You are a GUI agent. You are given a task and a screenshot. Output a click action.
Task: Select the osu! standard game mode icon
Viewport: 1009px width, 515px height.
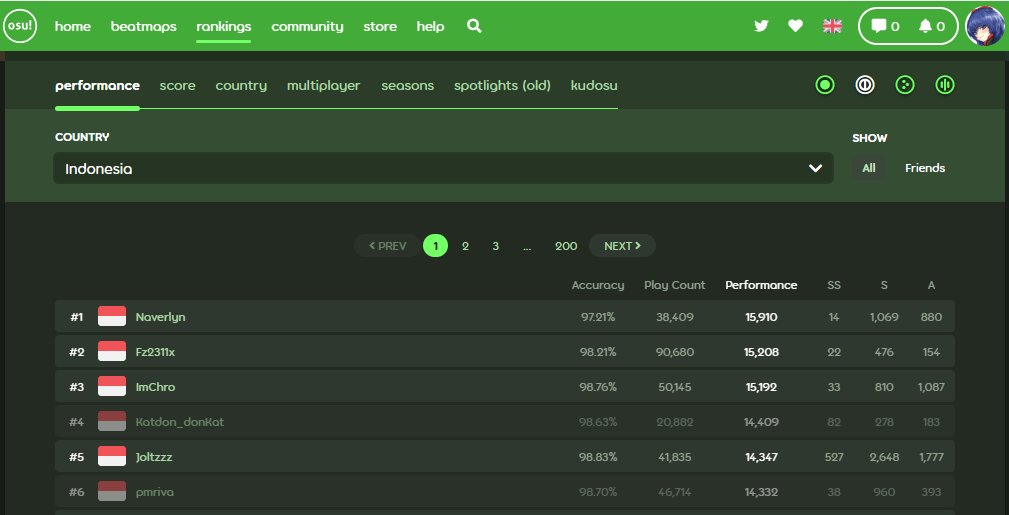click(x=825, y=85)
